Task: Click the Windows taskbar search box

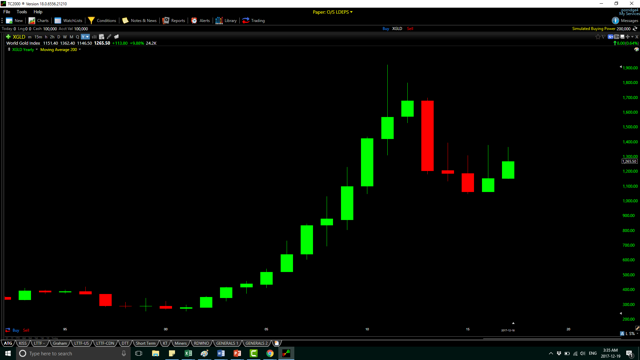Action: point(73,353)
